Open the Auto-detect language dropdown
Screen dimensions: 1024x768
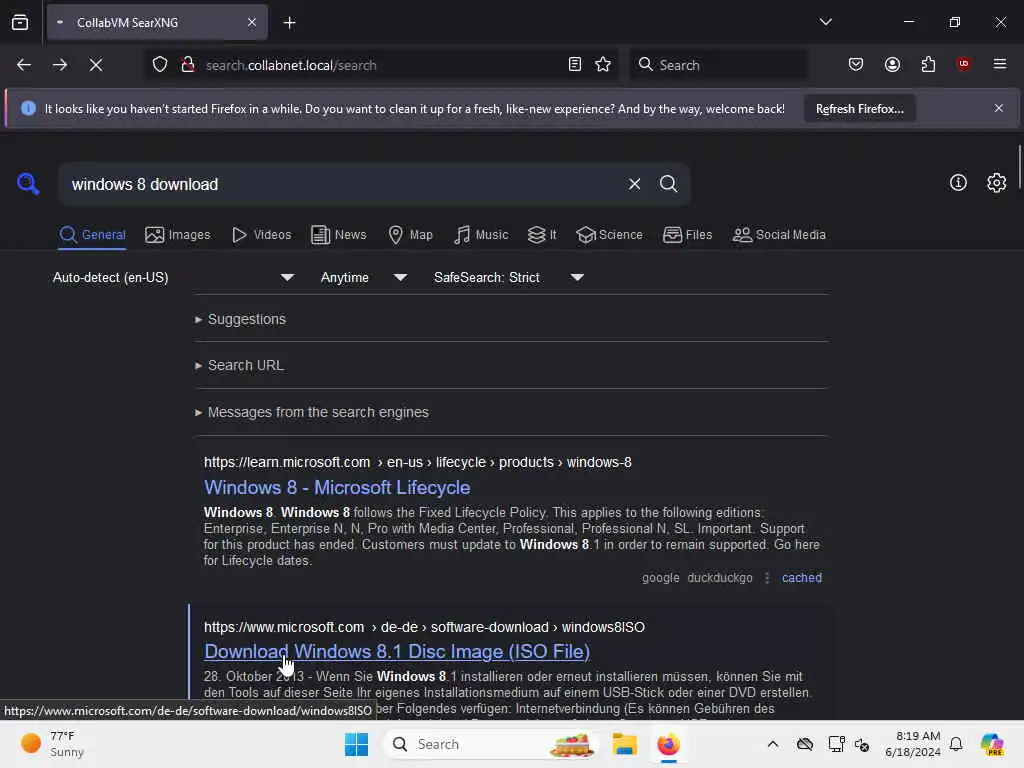[173, 278]
